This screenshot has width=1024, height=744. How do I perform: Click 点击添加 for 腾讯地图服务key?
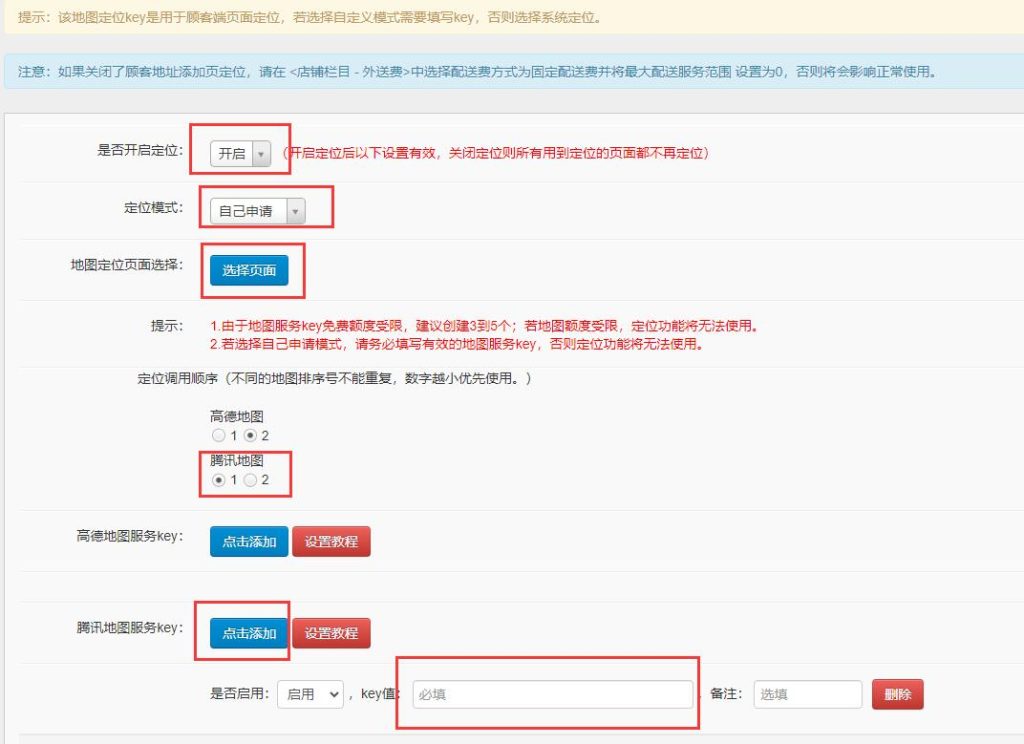[x=249, y=633]
